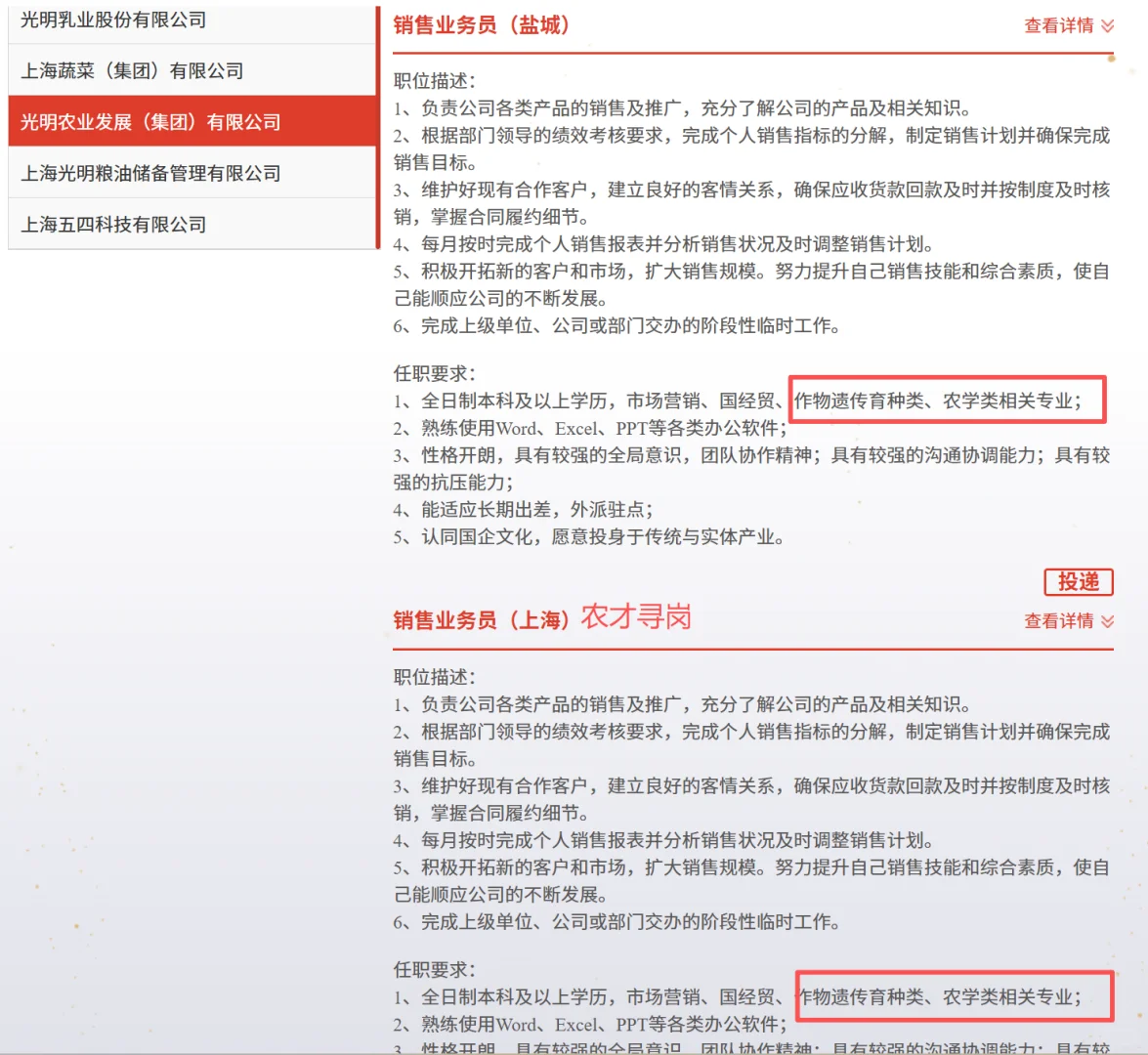Click 上海 line 熟练使用Word、Excel、PPT
Image resolution: width=1148 pixels, height=1055 pixels.
click(589, 1025)
